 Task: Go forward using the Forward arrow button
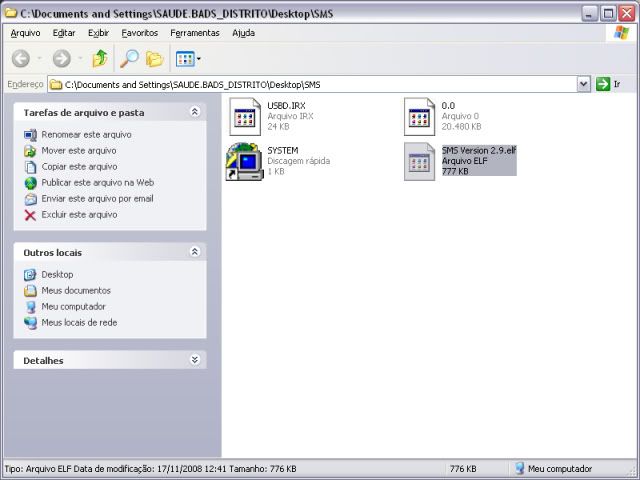pos(62,59)
